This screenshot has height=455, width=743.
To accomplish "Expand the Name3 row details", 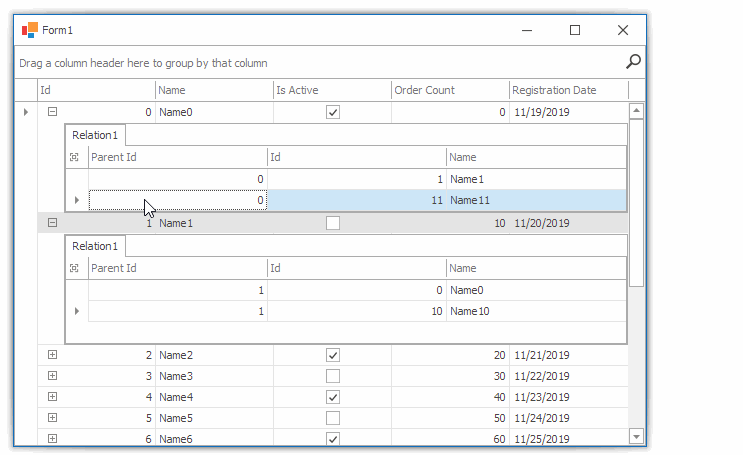I will [x=53, y=375].
